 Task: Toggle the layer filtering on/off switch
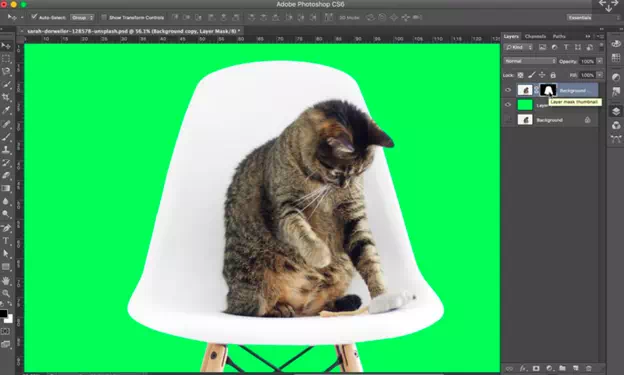coord(601,47)
